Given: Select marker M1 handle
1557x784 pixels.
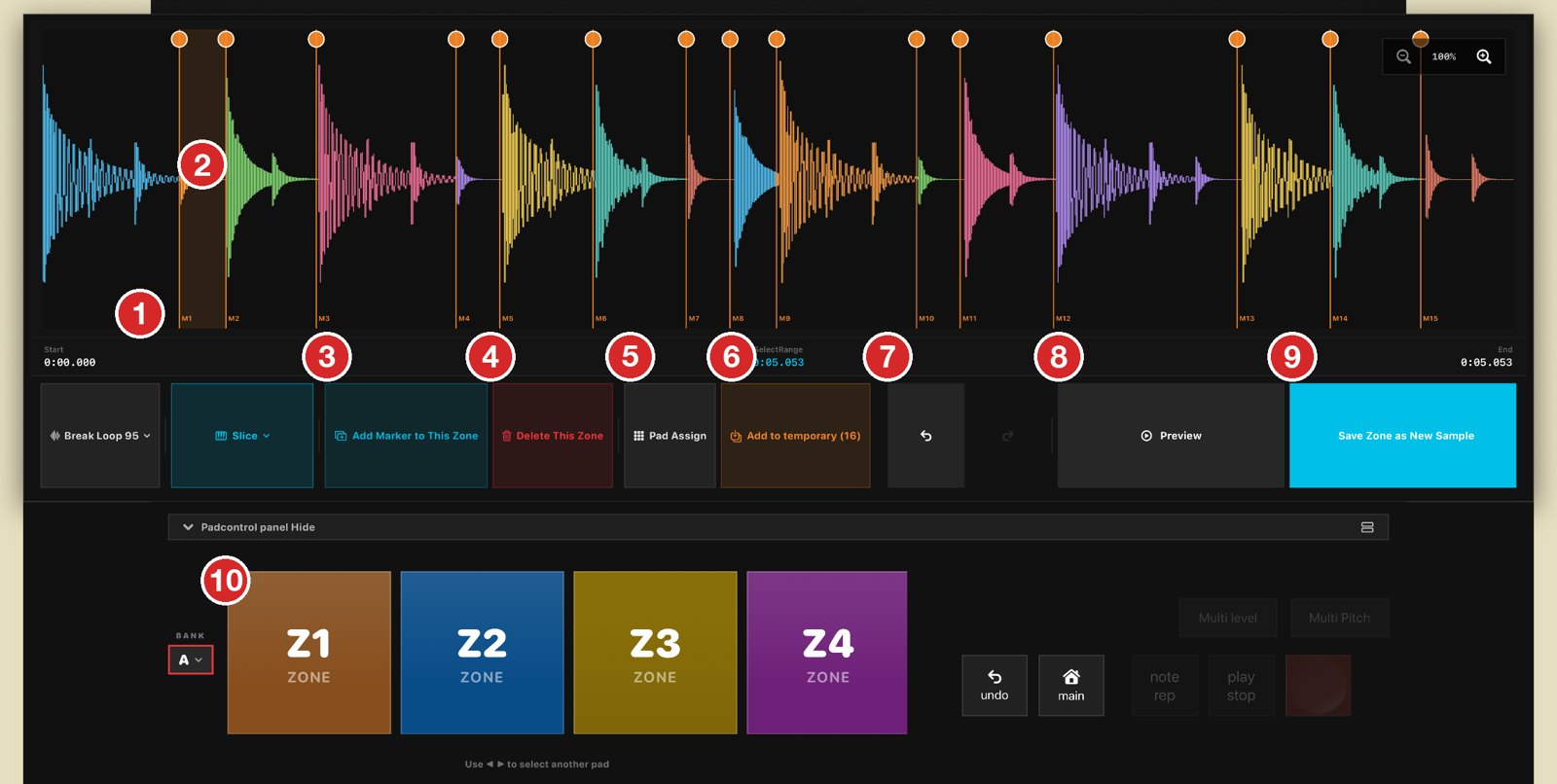Looking at the screenshot, I should pos(179,39).
